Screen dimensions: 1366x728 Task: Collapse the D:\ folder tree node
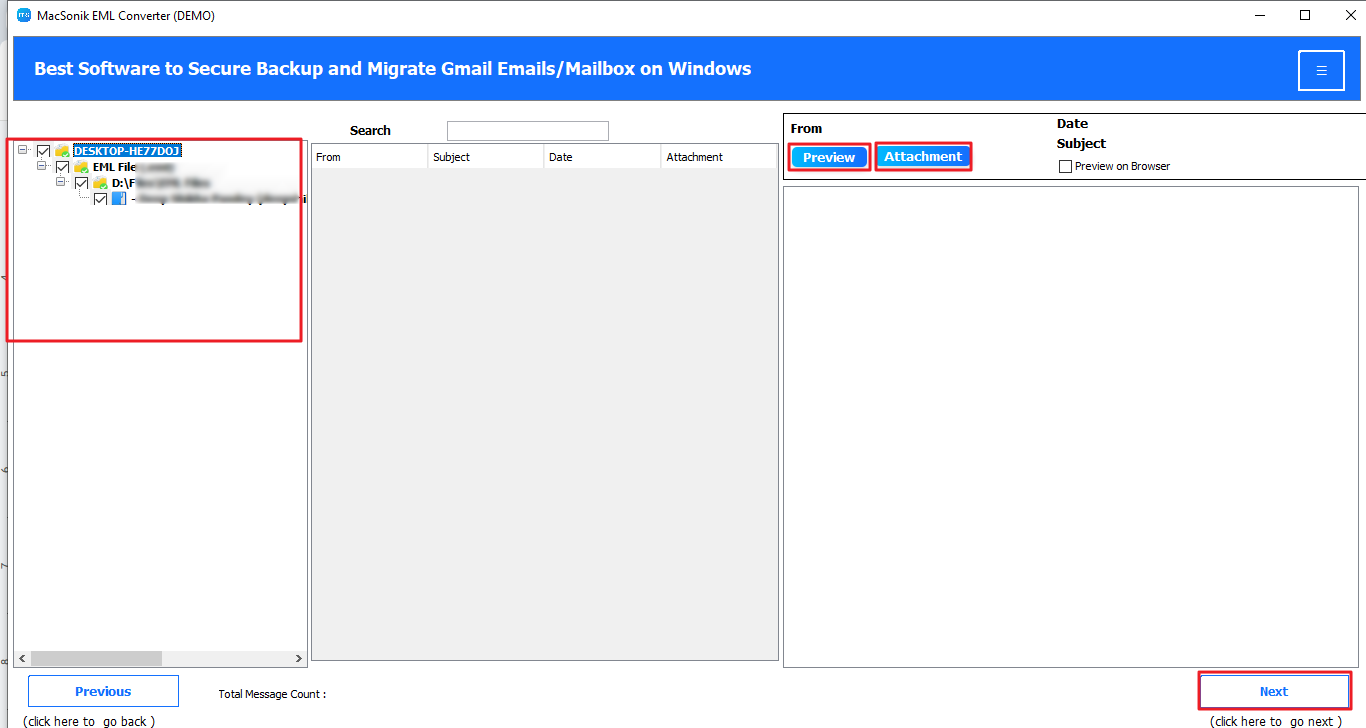point(61,182)
